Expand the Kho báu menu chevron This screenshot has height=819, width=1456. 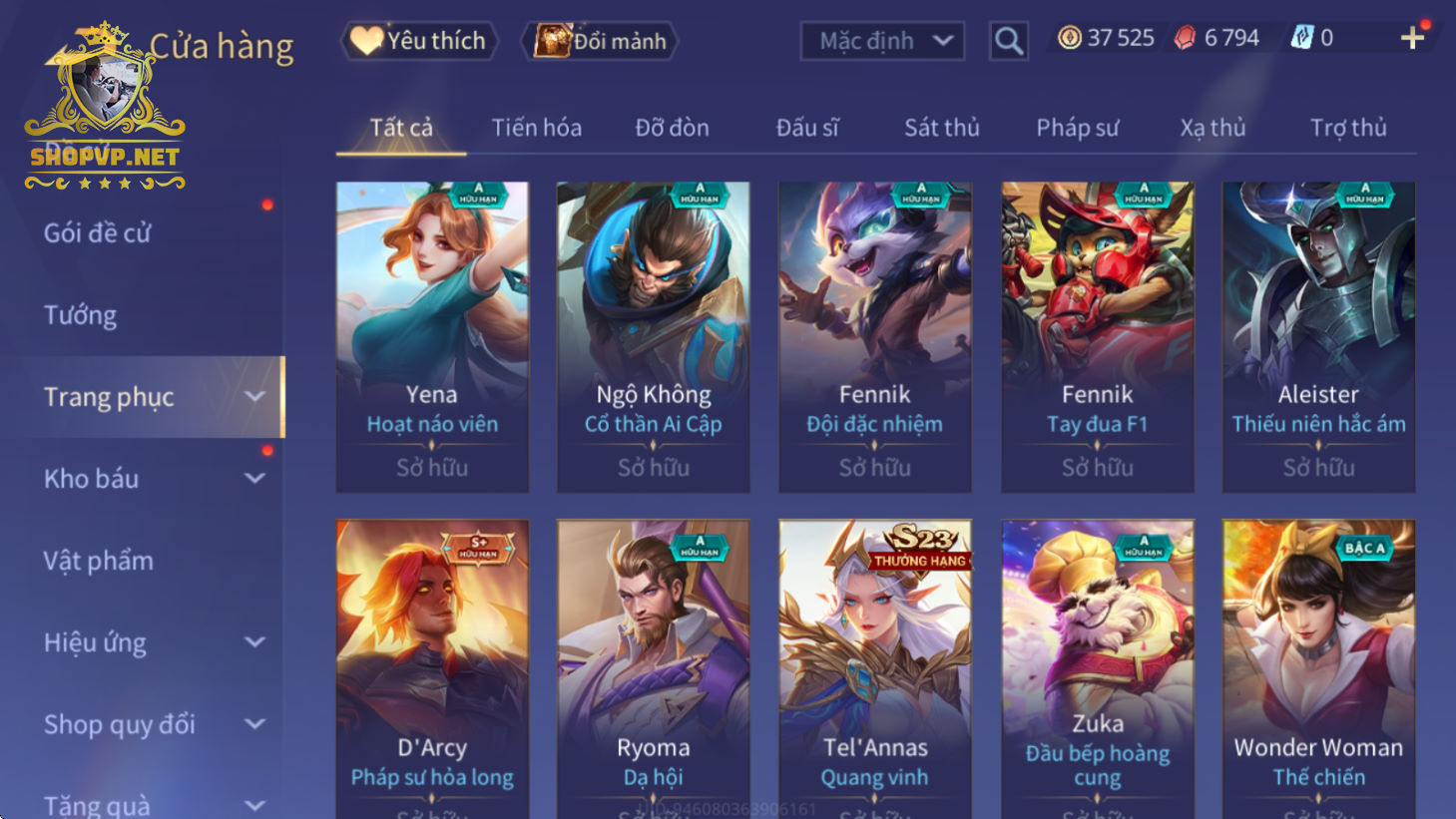(x=255, y=479)
